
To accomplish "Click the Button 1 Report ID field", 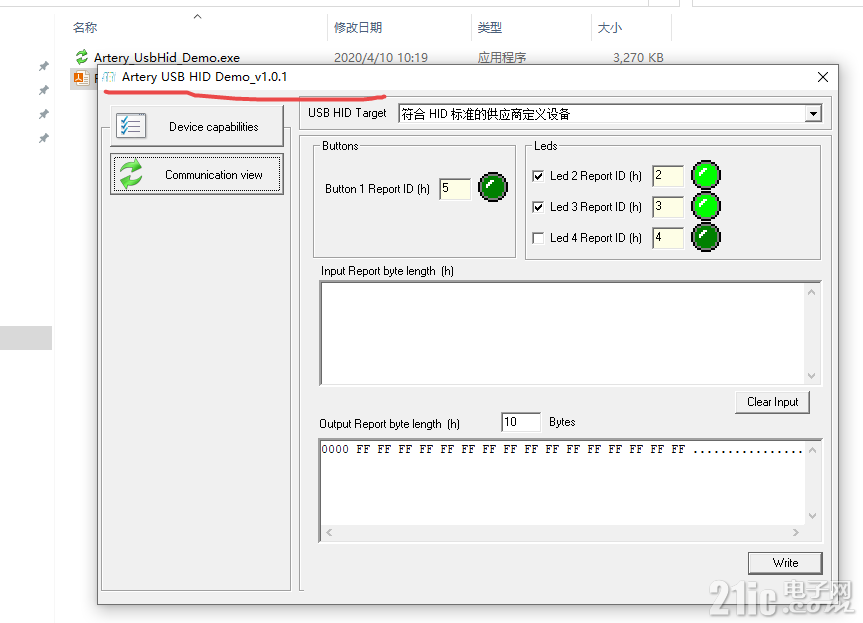I will pyautogui.click(x=455, y=189).
